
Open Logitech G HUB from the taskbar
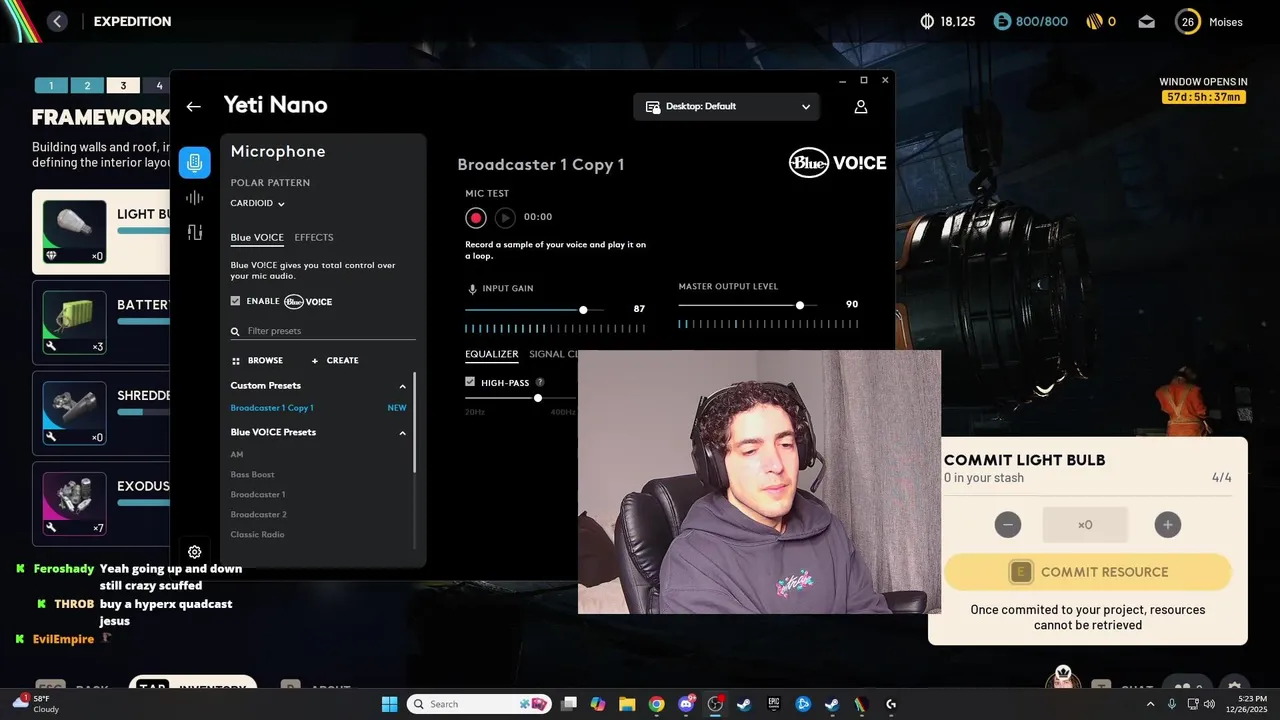[x=891, y=704]
